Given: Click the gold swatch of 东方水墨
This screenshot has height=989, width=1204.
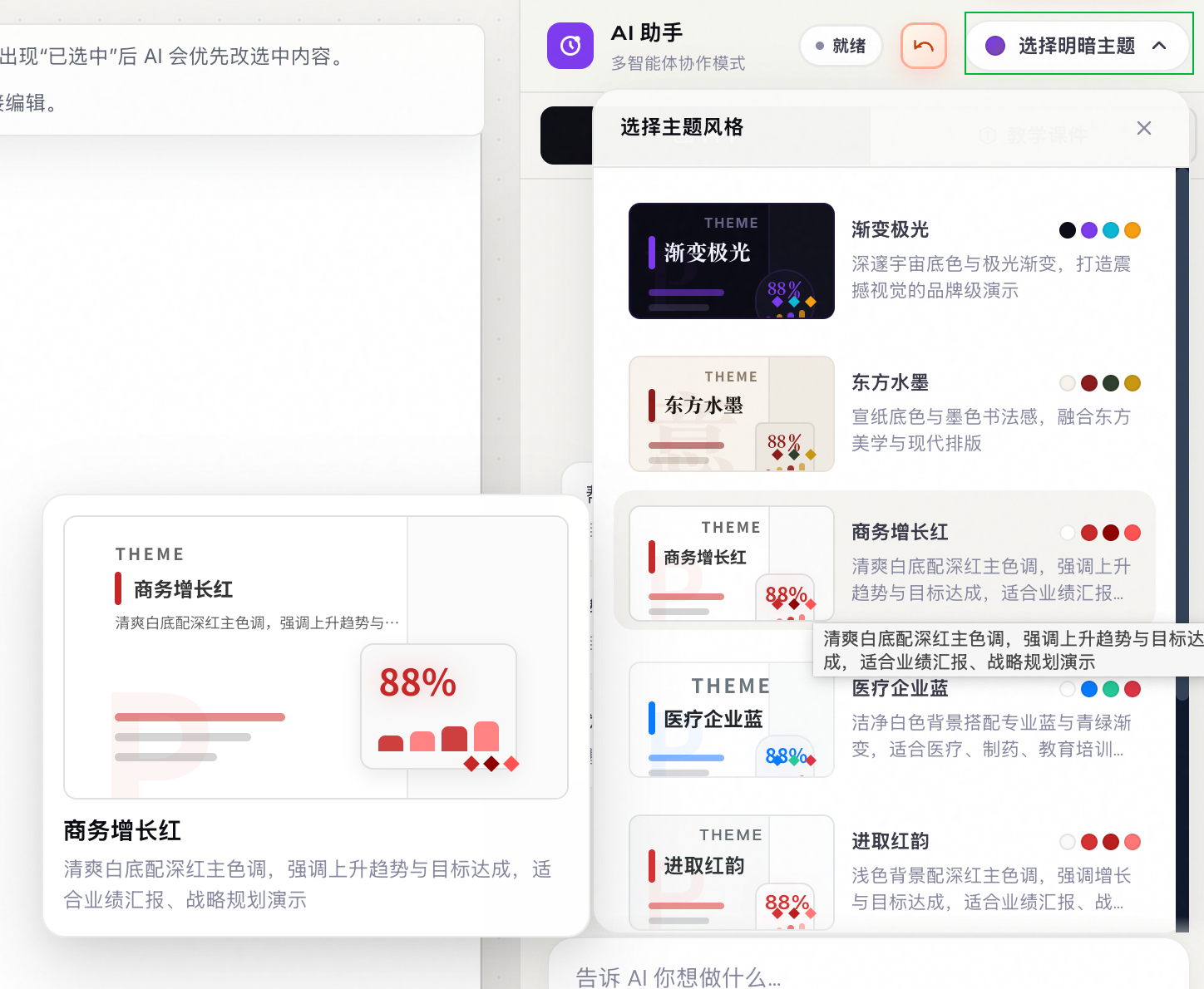Looking at the screenshot, I should (1132, 383).
